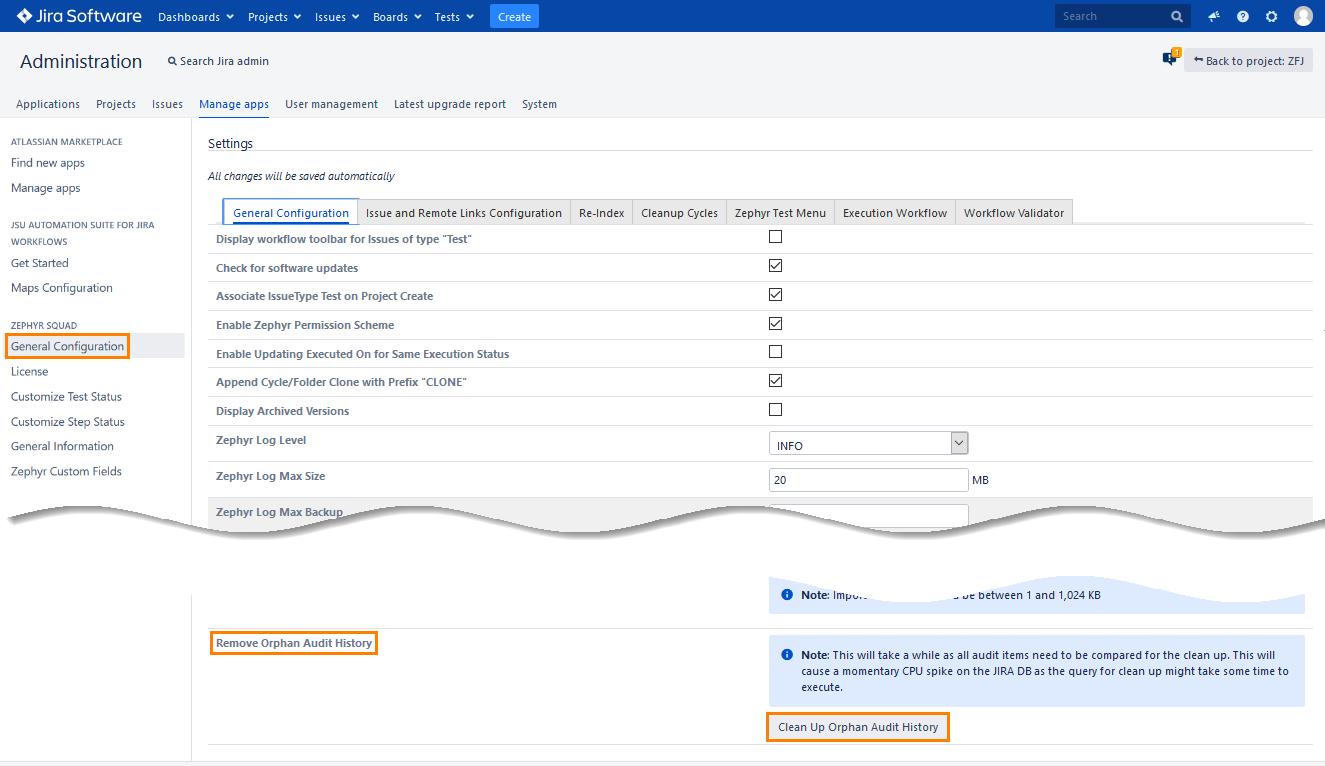Viewport: 1325px width, 766px height.
Task: Click the Create button
Action: 514,16
